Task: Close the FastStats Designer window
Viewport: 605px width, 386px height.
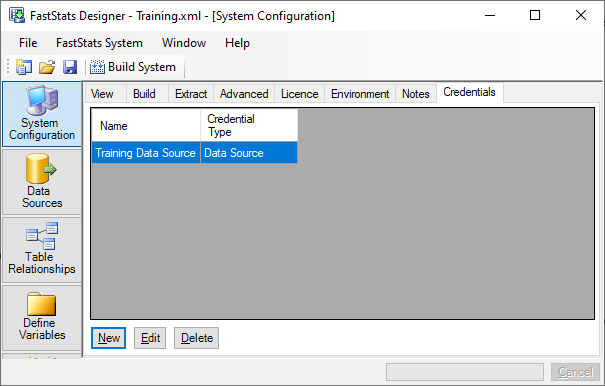Action: point(581,15)
